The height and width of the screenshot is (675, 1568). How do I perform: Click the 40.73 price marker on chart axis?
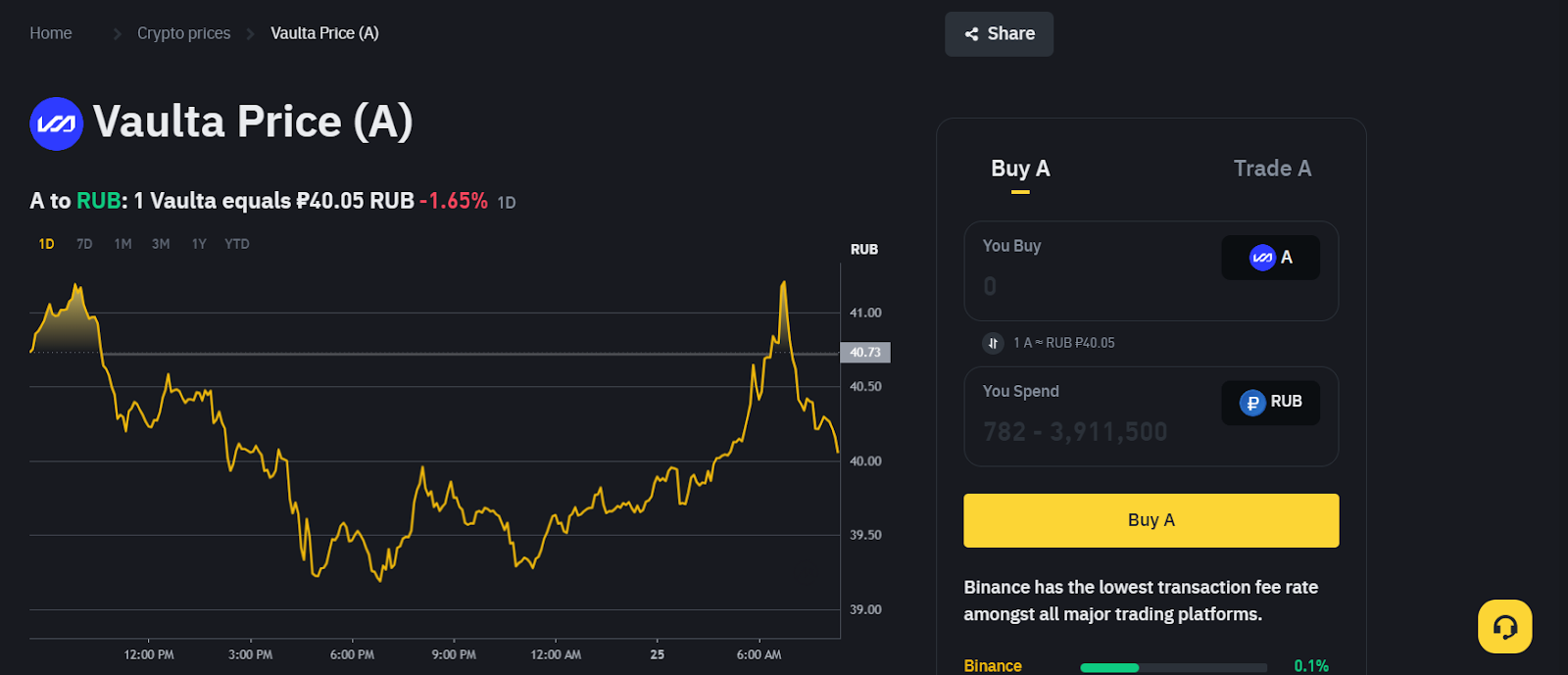point(865,353)
